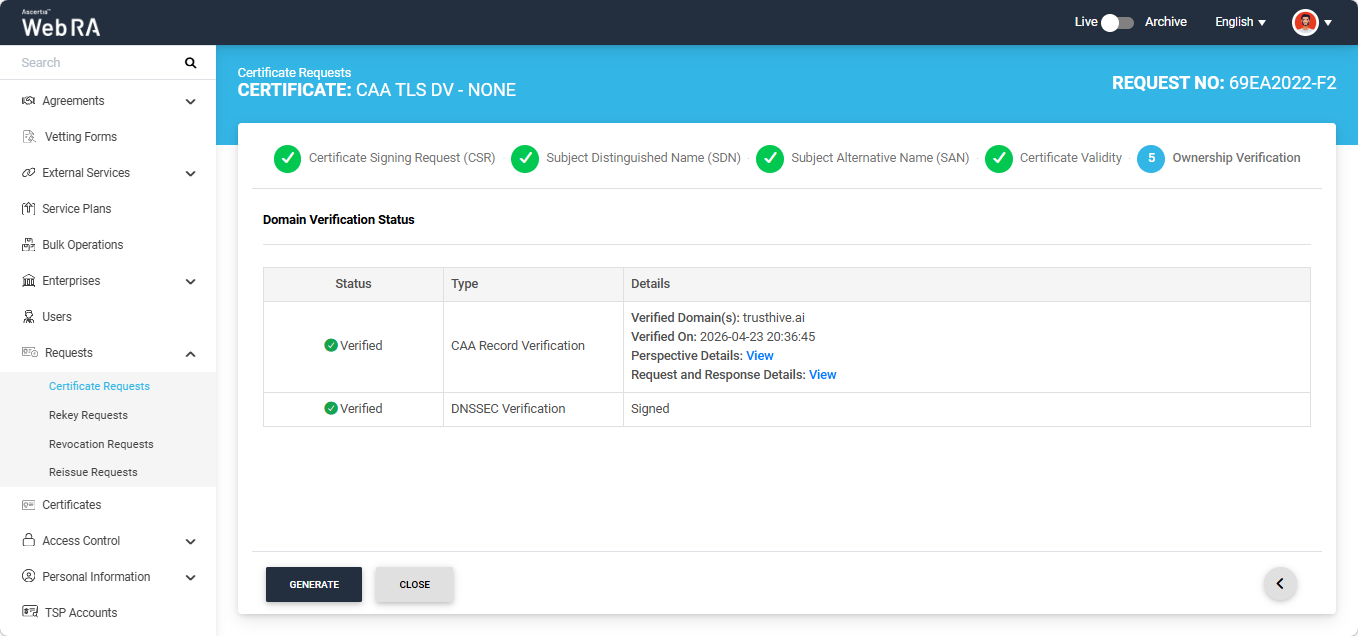Click the Service Plans icon
1358x636 pixels.
tap(29, 209)
